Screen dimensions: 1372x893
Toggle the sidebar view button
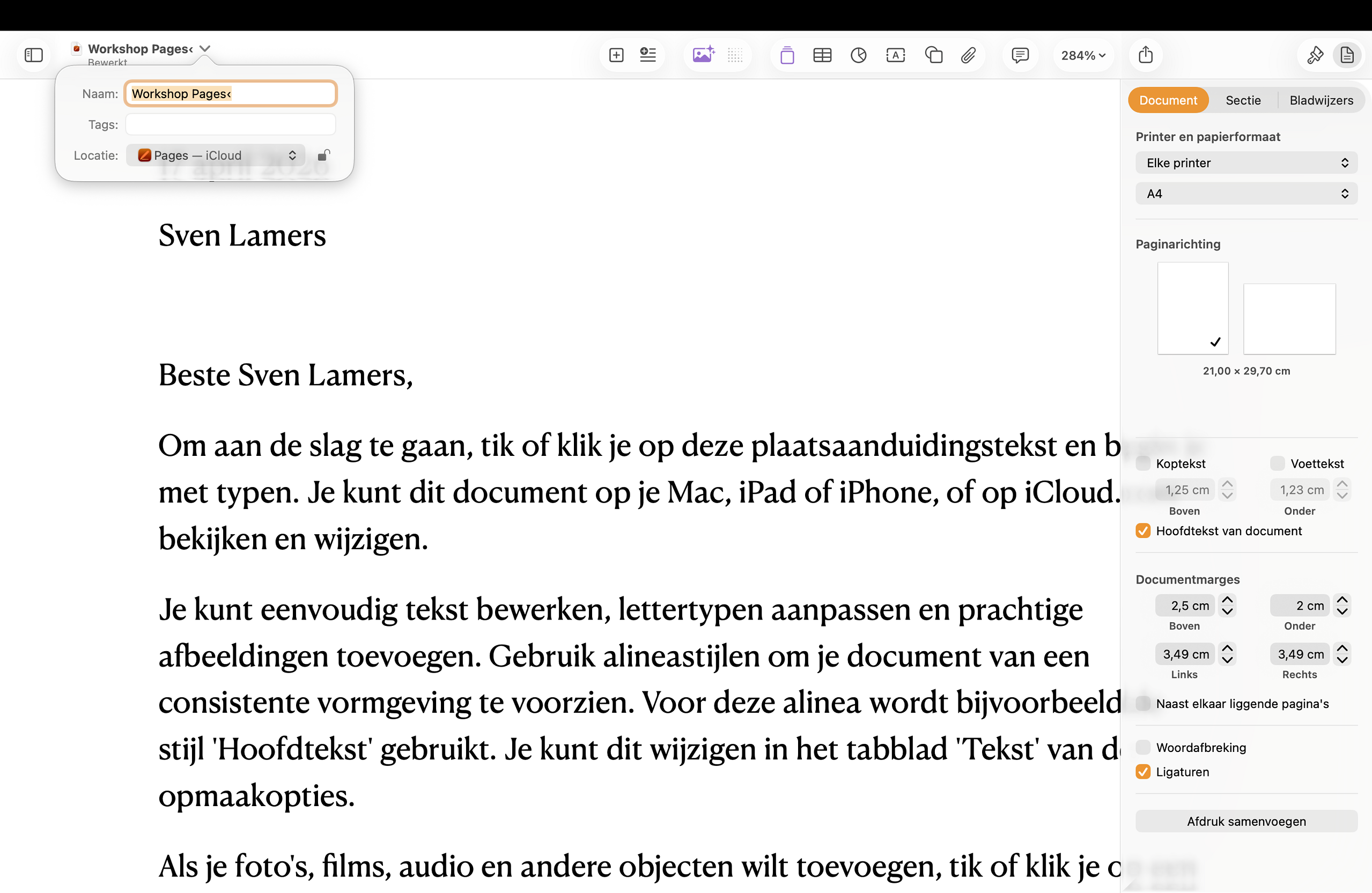click(34, 55)
